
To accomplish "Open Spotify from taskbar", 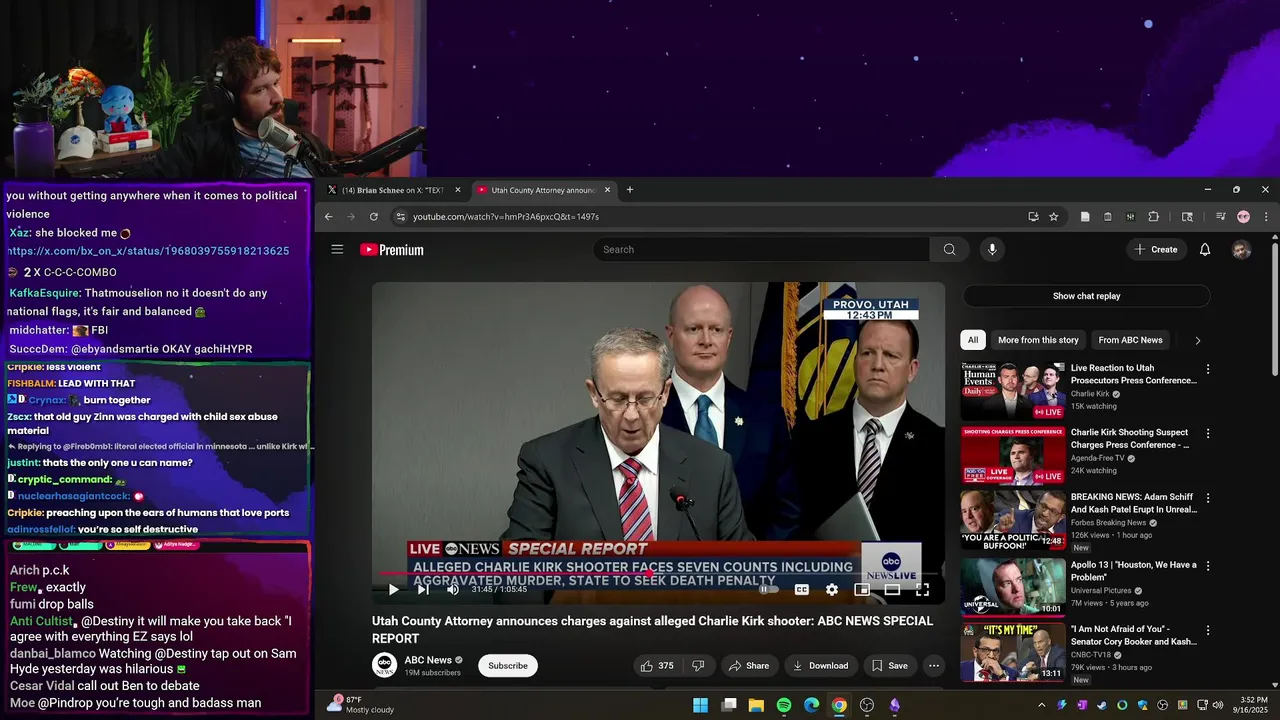I will pos(784,706).
